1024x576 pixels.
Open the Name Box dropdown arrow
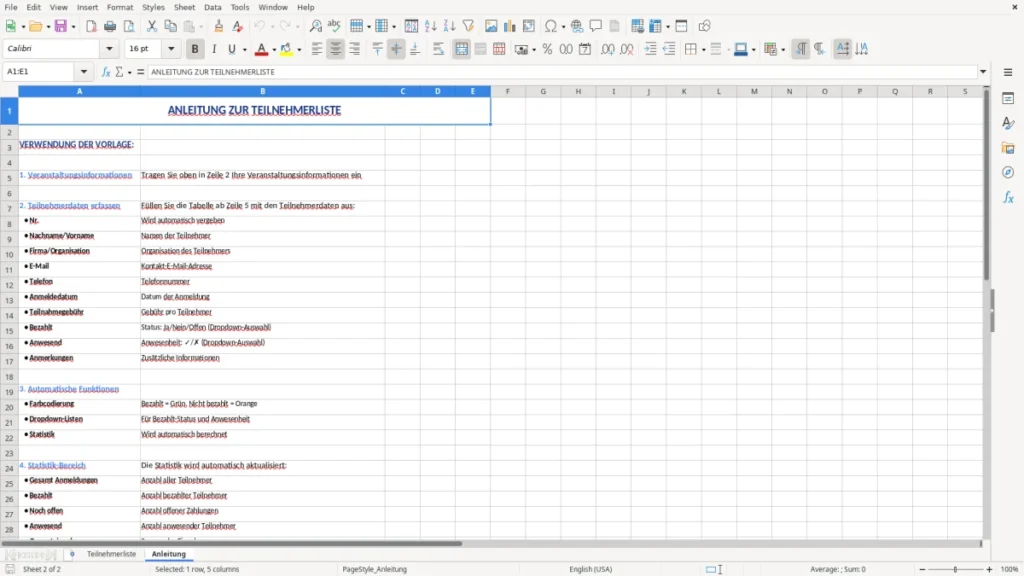pos(84,72)
